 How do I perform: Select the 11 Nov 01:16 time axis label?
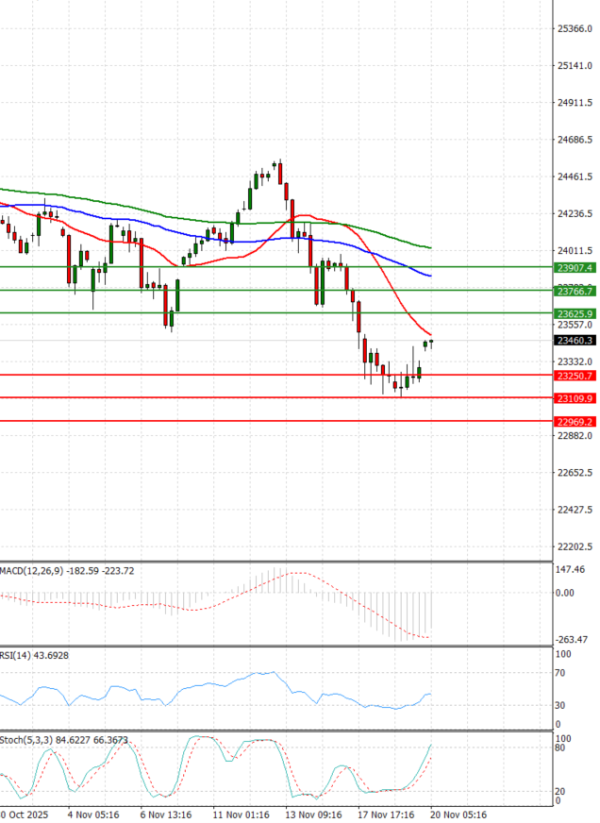(240, 815)
